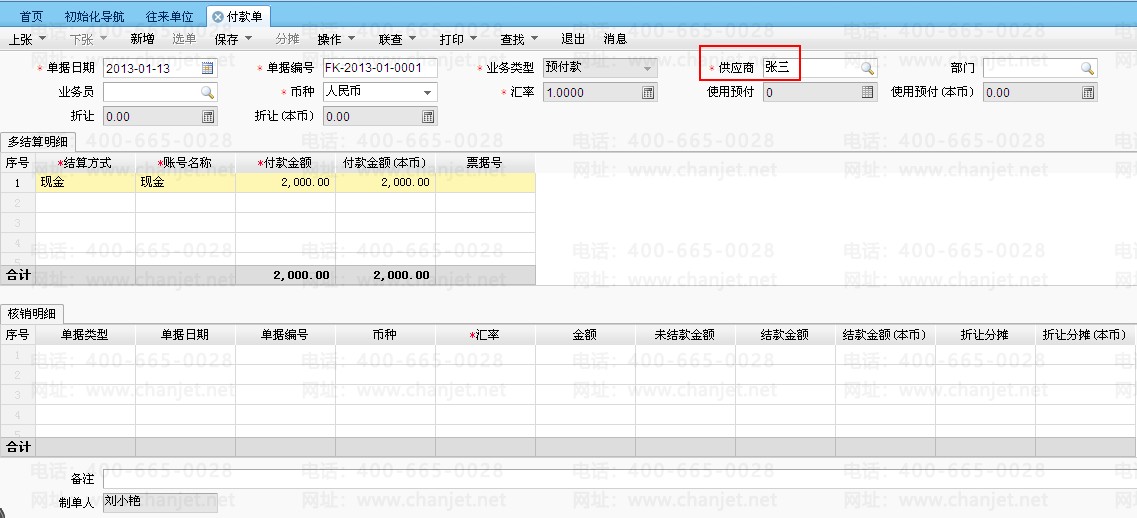Switch to 往来单位 tab
This screenshot has width=1137, height=518.
[170, 17]
